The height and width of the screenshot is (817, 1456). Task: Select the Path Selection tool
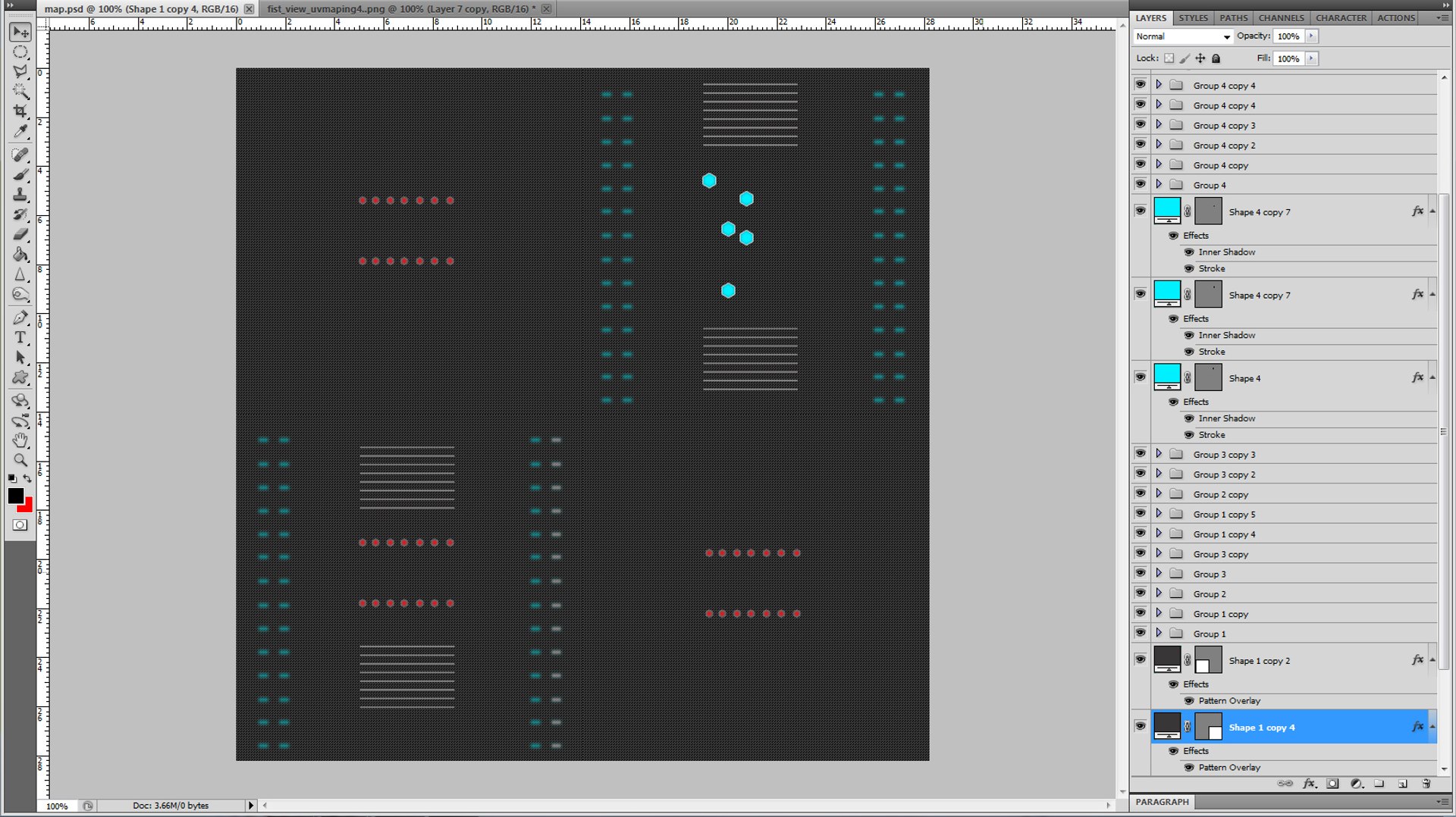click(x=20, y=357)
